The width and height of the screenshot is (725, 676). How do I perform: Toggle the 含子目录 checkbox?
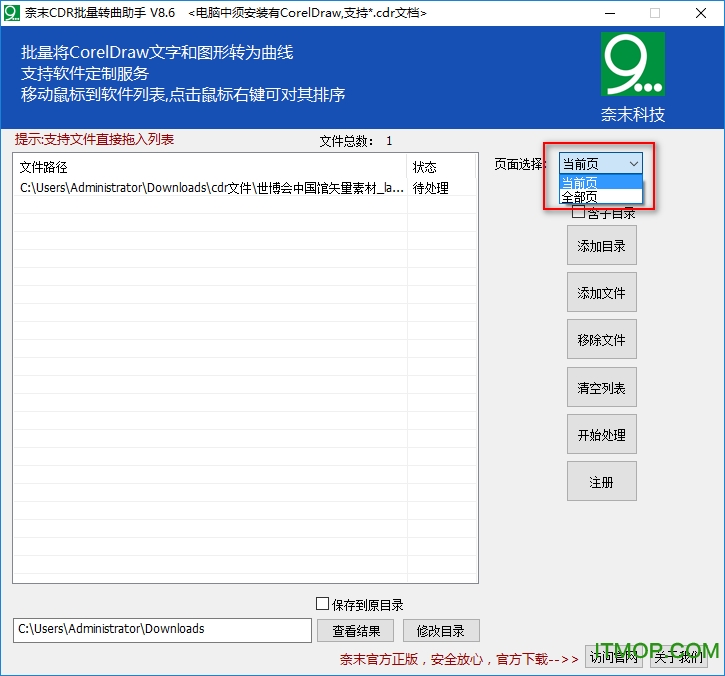coord(578,212)
